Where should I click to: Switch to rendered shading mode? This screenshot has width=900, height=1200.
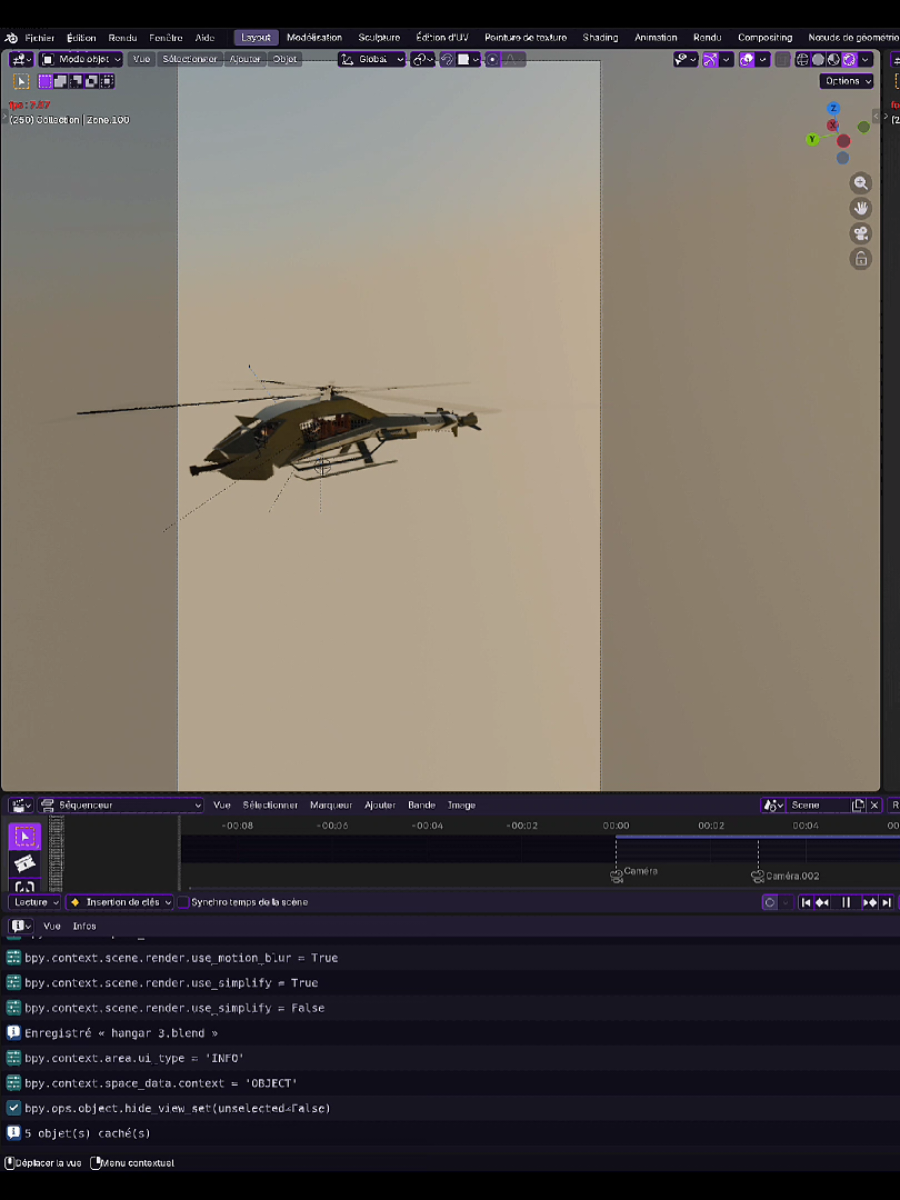[849, 60]
